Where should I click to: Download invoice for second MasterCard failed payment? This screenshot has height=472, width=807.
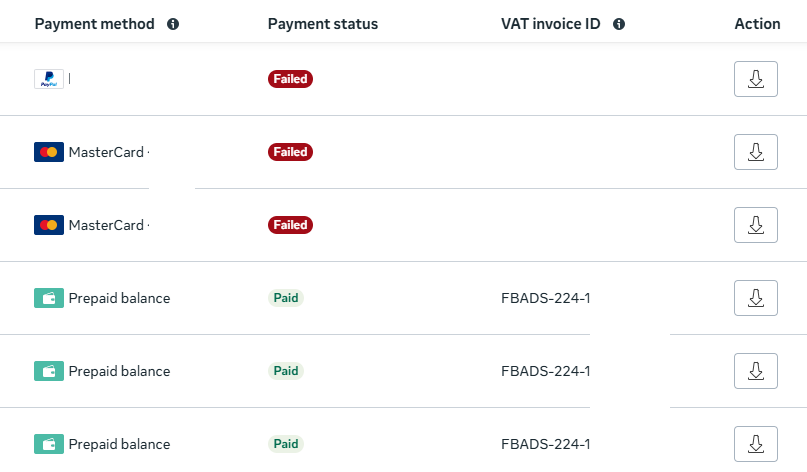(755, 225)
